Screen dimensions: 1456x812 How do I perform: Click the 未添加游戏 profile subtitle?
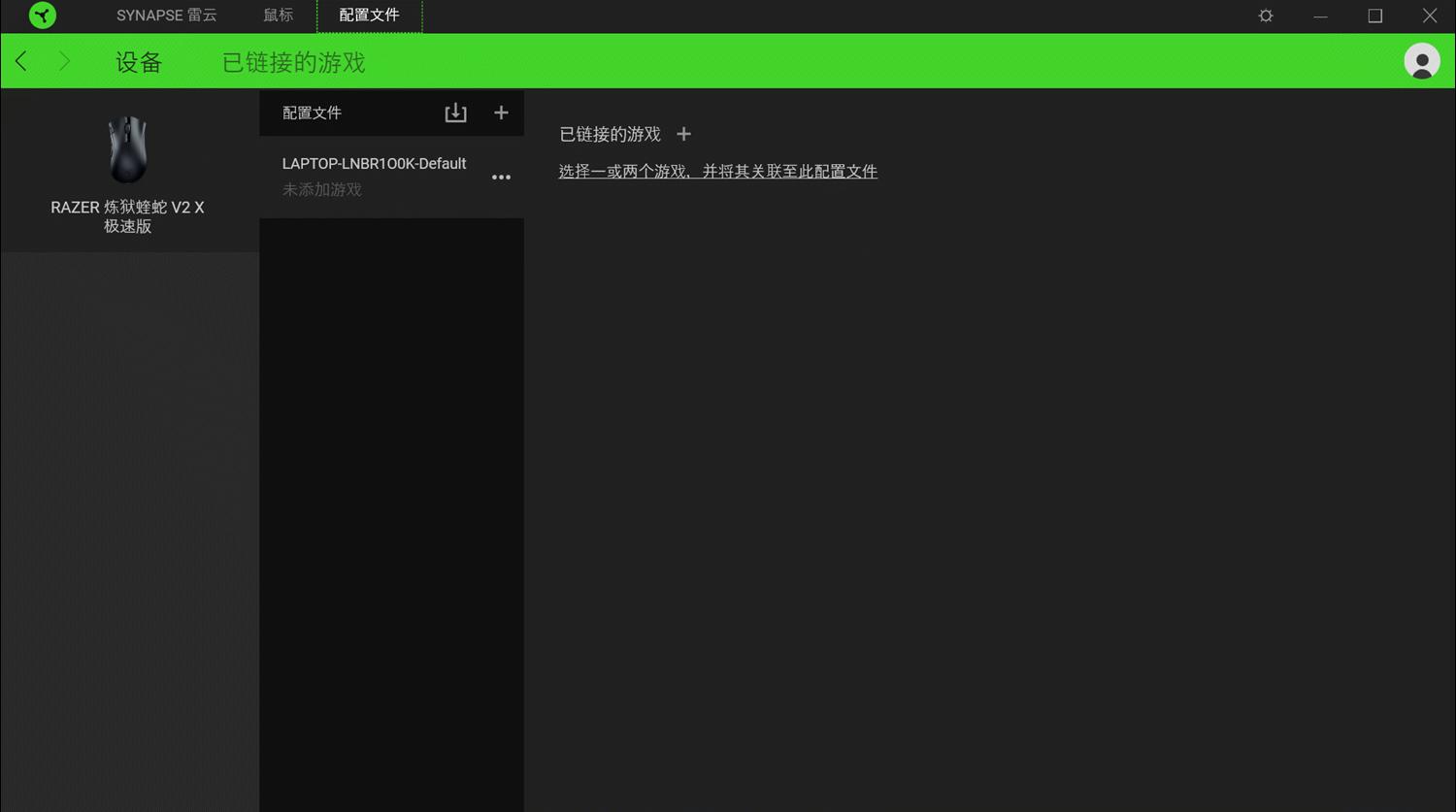(x=322, y=189)
